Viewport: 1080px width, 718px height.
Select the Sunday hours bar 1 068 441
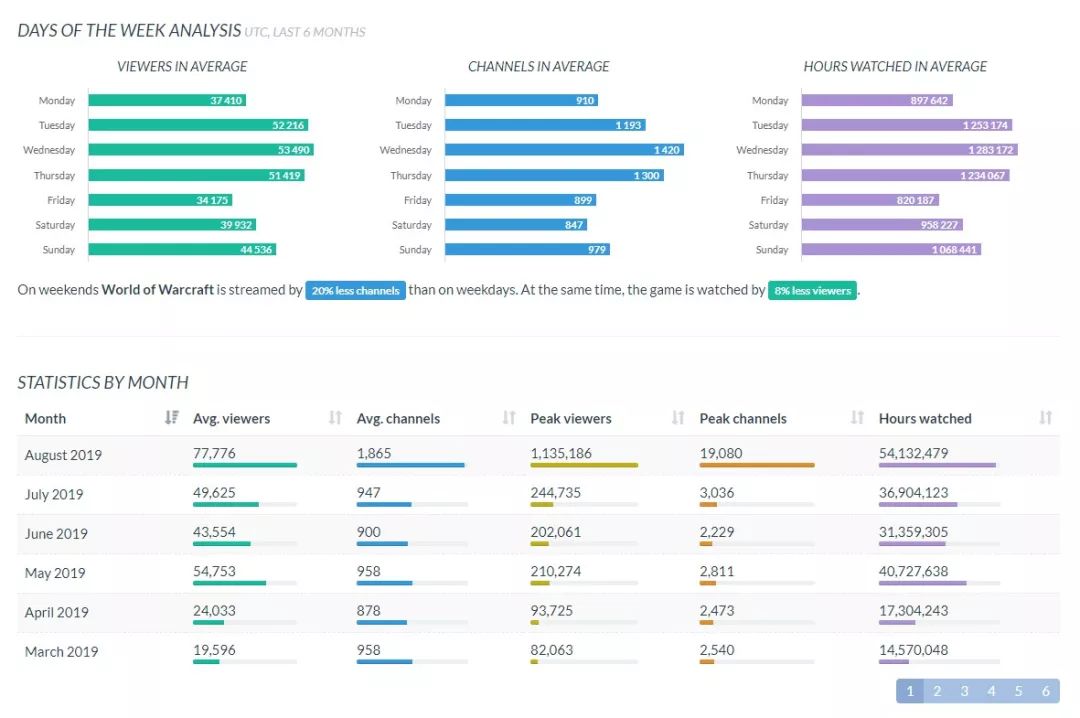tap(892, 249)
